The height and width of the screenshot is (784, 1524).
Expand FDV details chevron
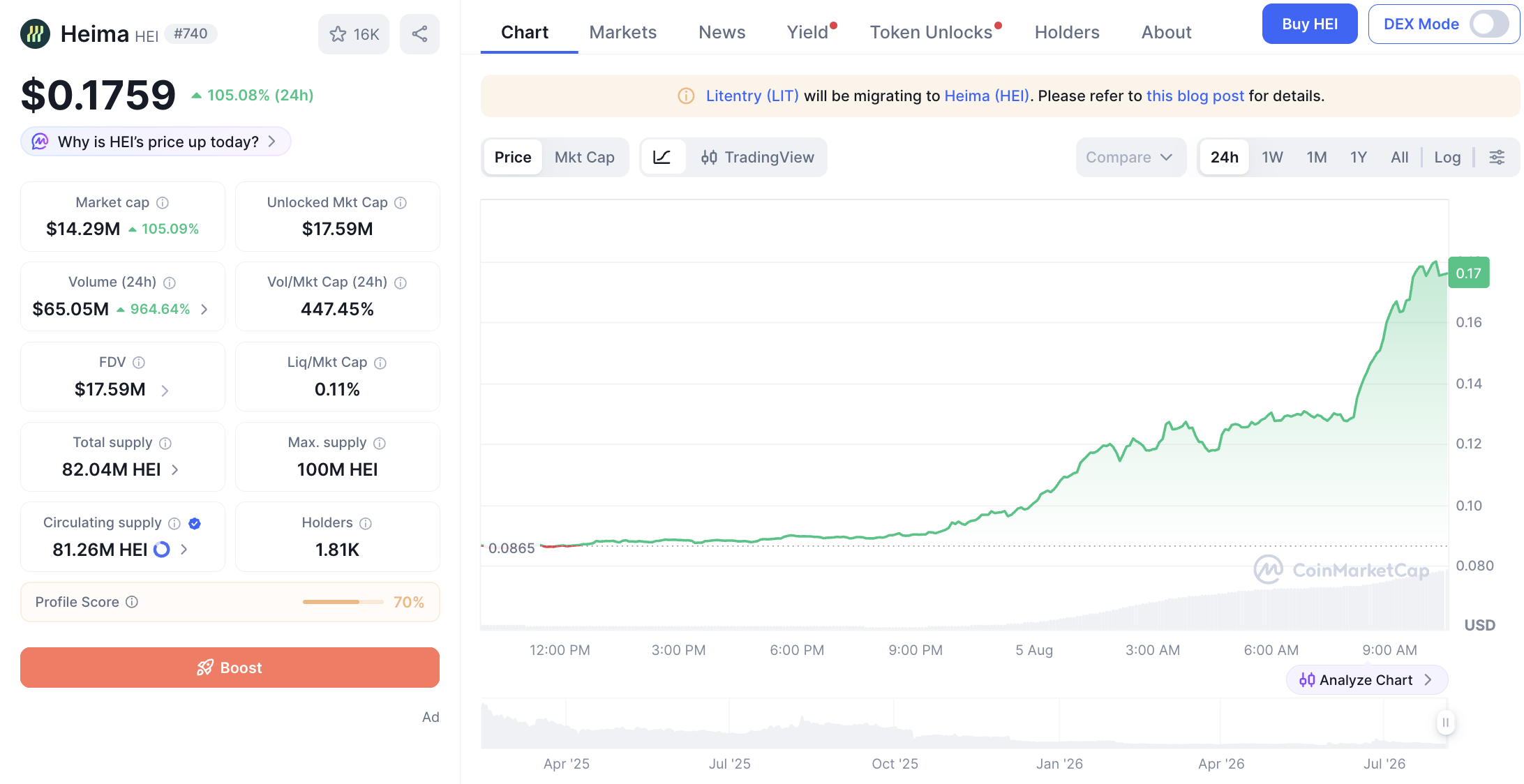click(x=165, y=390)
